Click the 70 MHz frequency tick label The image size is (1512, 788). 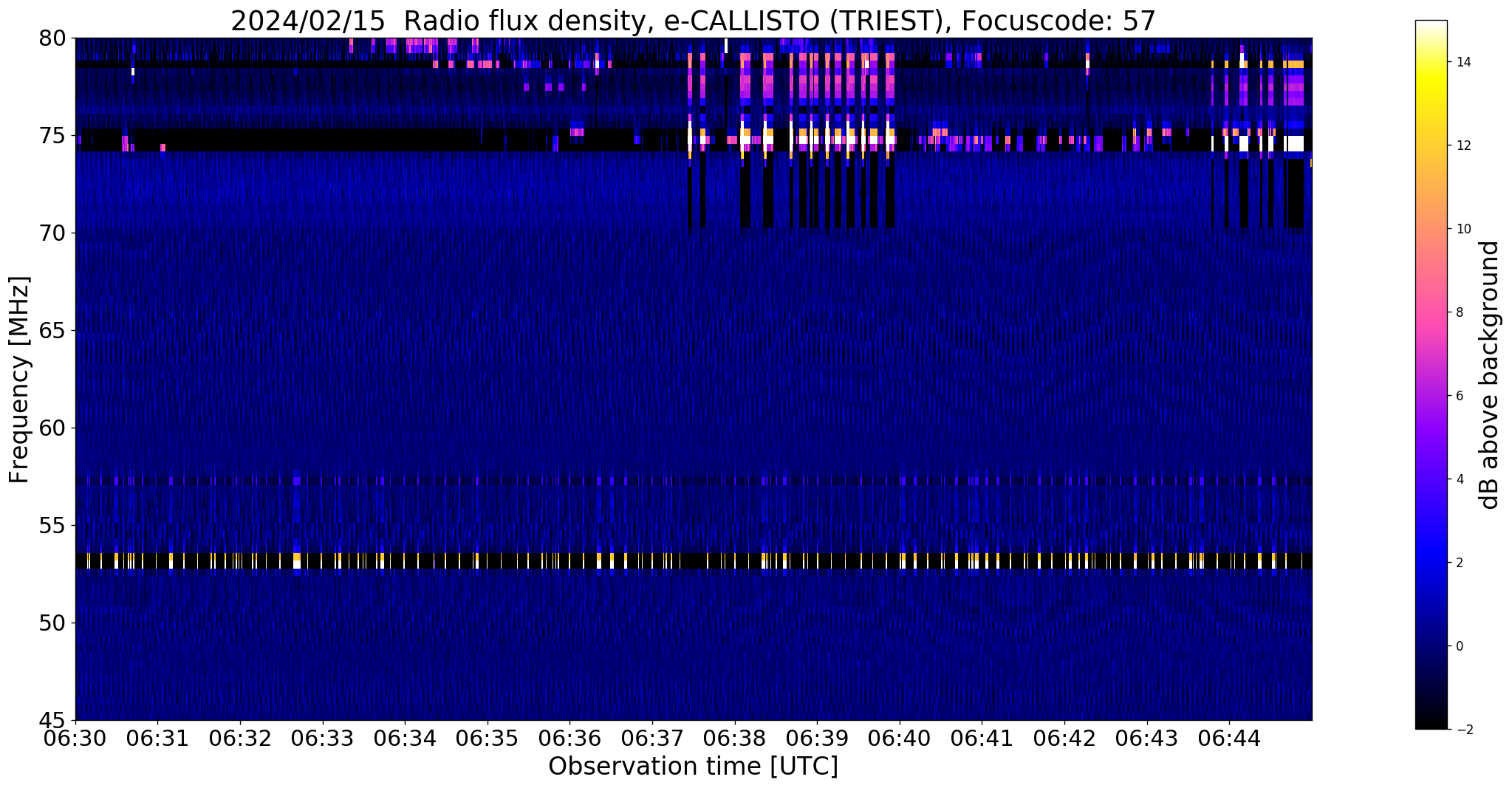pyautogui.click(x=52, y=233)
